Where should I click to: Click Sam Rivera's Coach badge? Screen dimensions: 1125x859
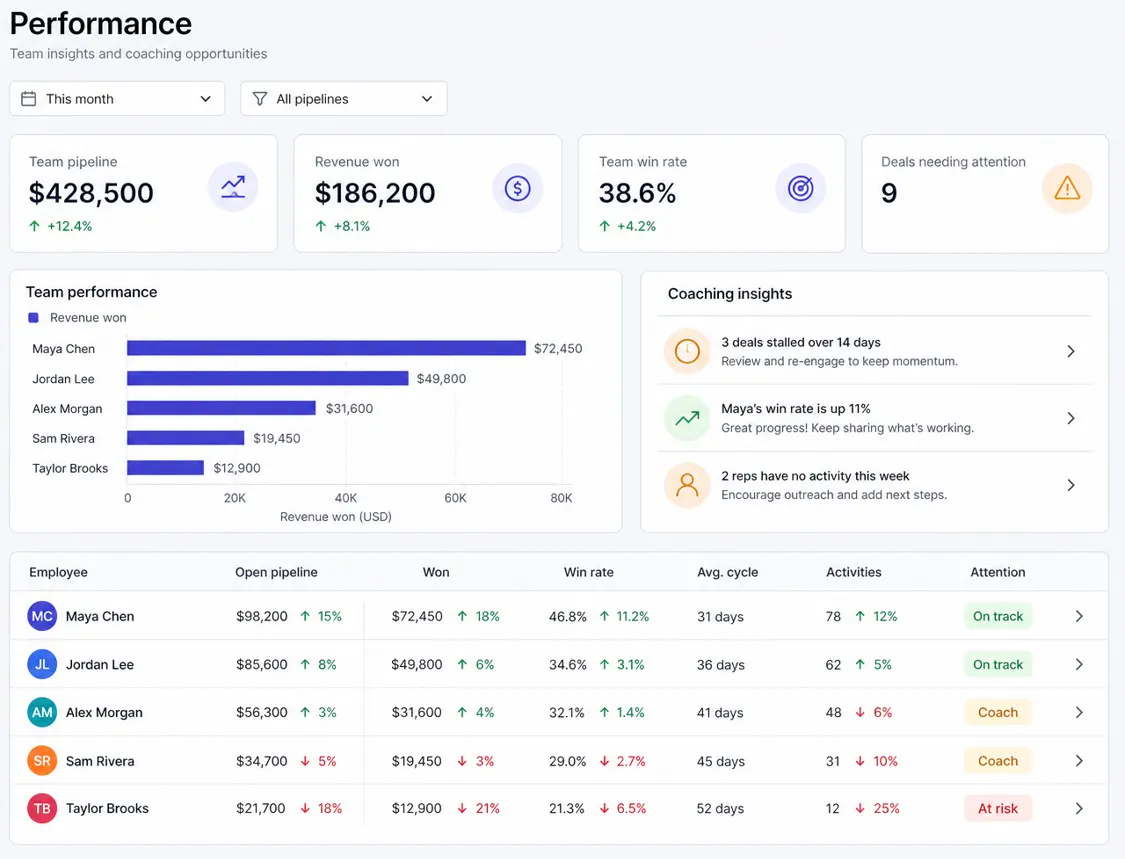[998, 761]
